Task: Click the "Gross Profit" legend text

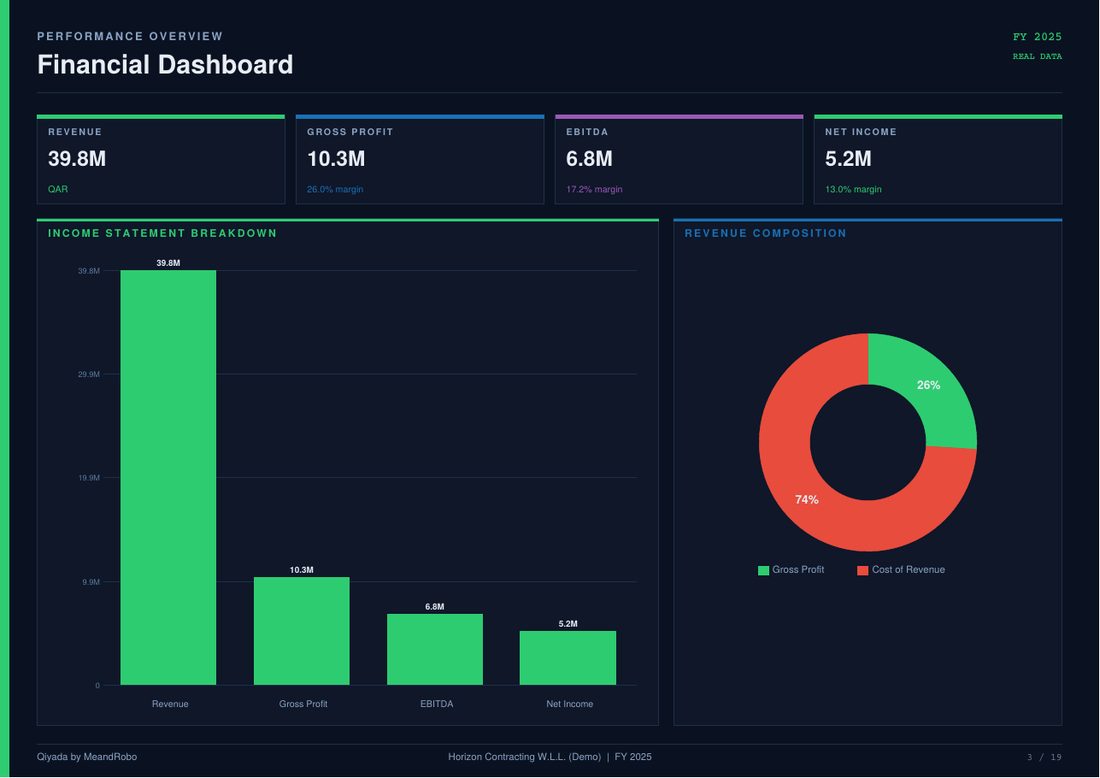Action: point(798,570)
